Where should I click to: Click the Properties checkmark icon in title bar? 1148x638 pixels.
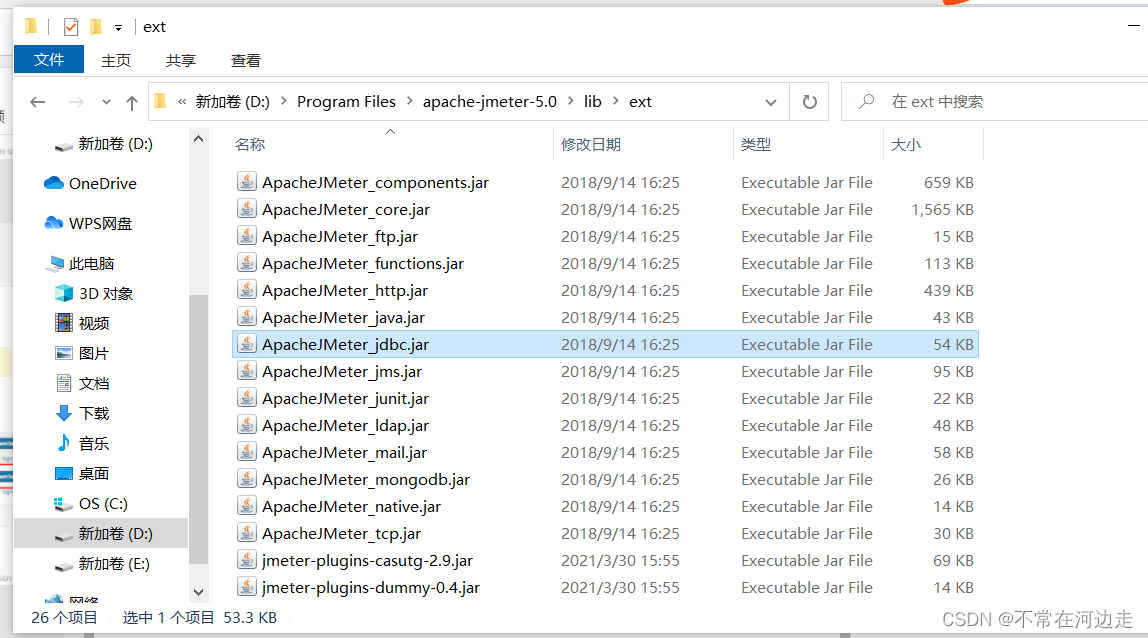pyautogui.click(x=71, y=27)
